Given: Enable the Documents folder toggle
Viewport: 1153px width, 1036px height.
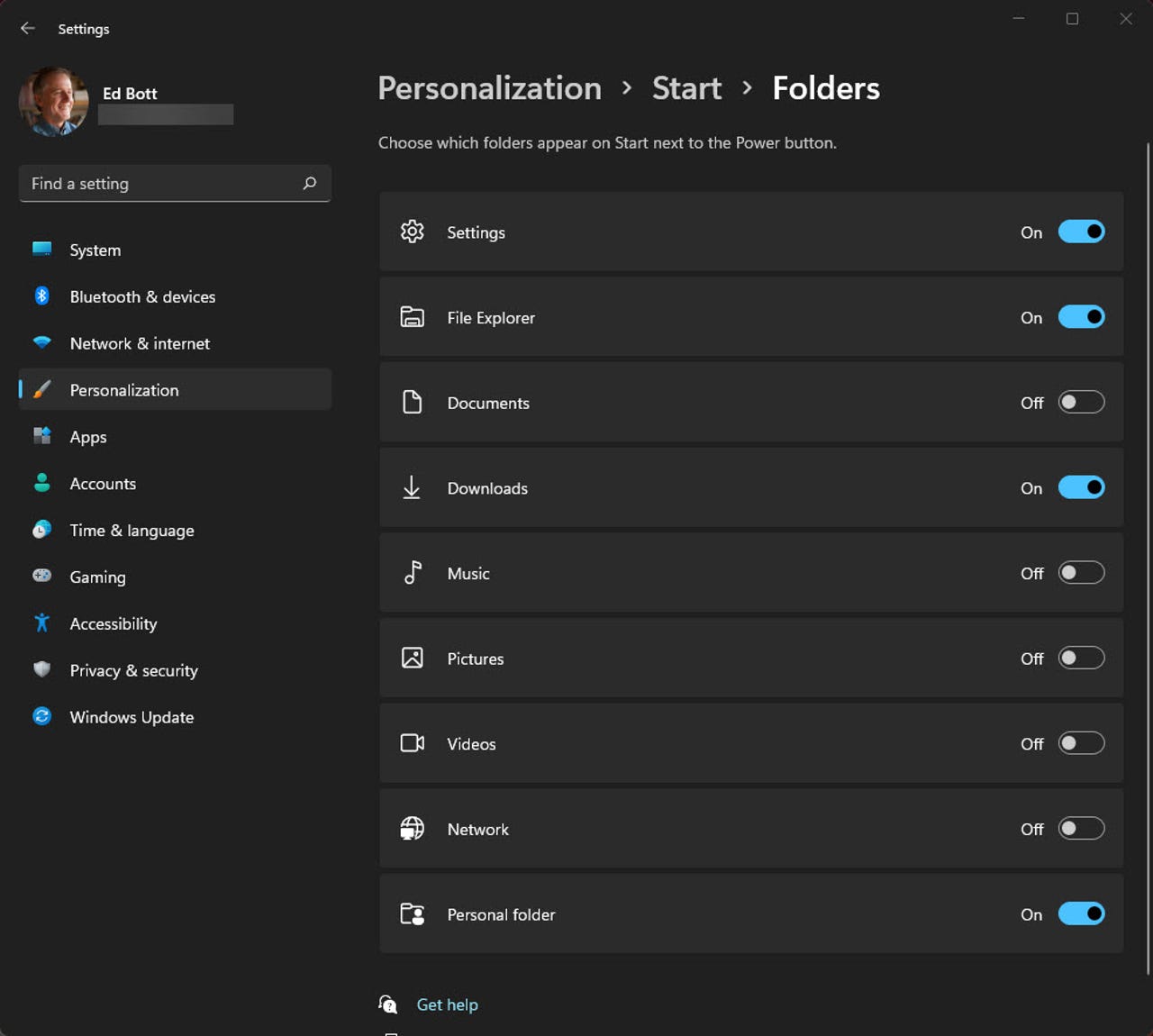Looking at the screenshot, I should click(x=1081, y=402).
